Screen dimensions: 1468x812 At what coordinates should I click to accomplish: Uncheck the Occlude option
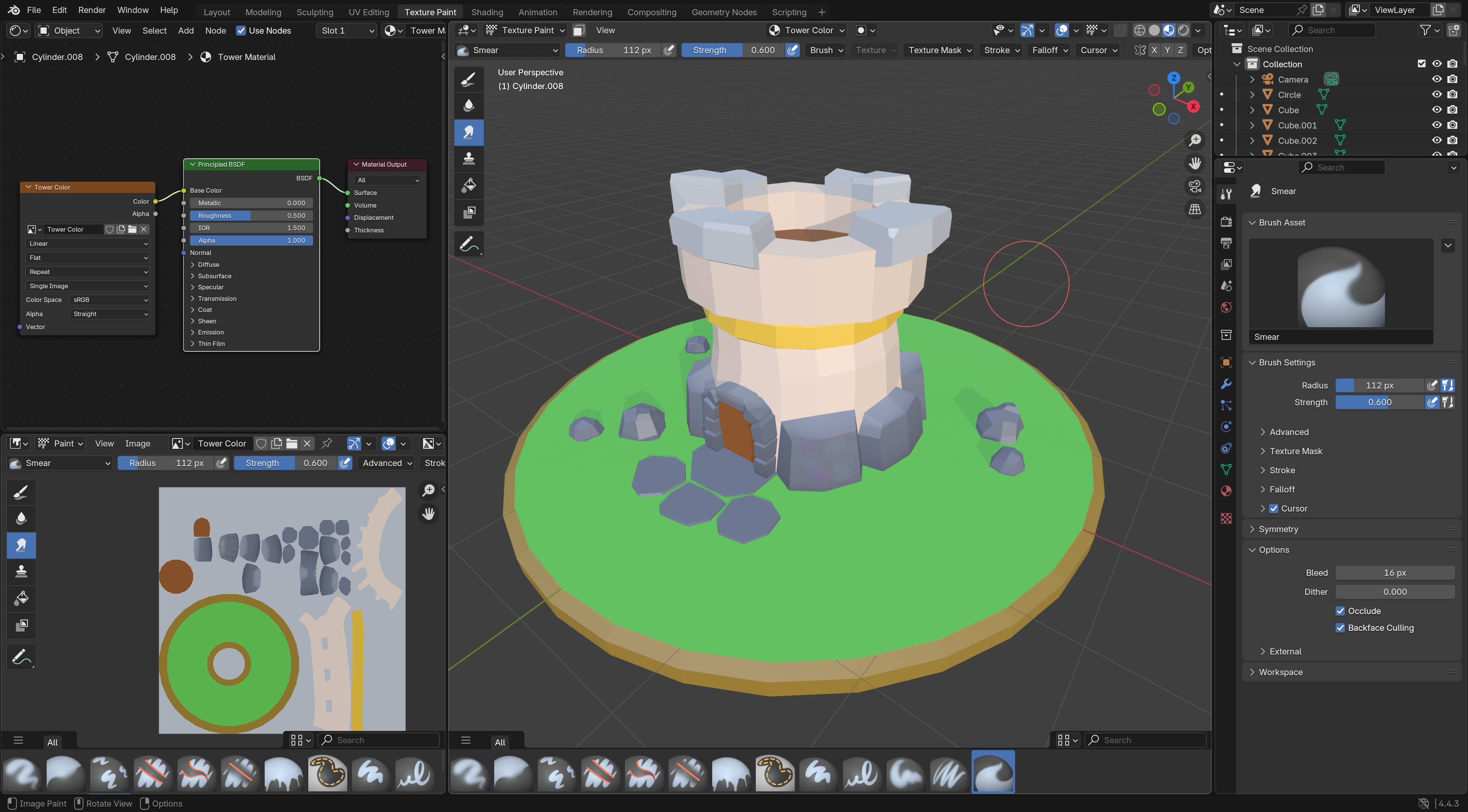tap(1340, 611)
